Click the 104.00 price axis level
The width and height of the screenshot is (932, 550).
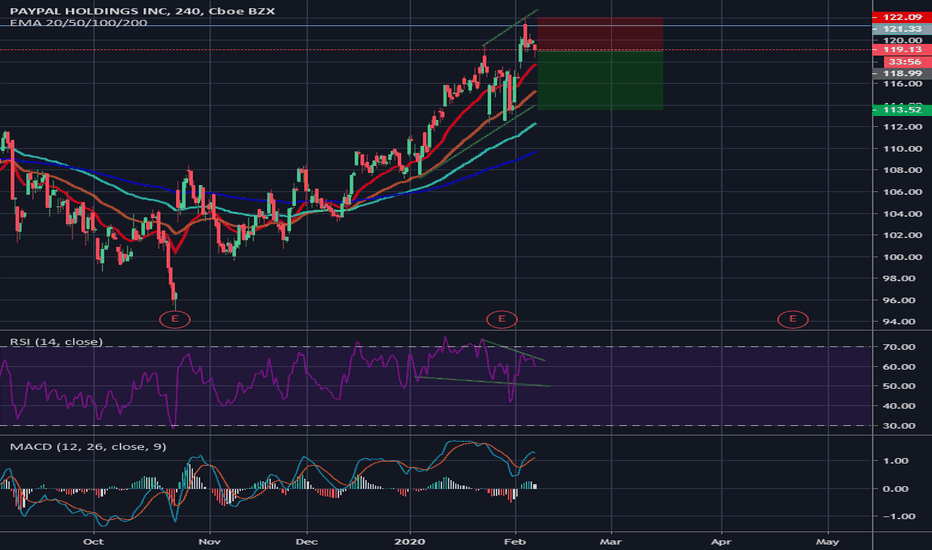coord(902,214)
